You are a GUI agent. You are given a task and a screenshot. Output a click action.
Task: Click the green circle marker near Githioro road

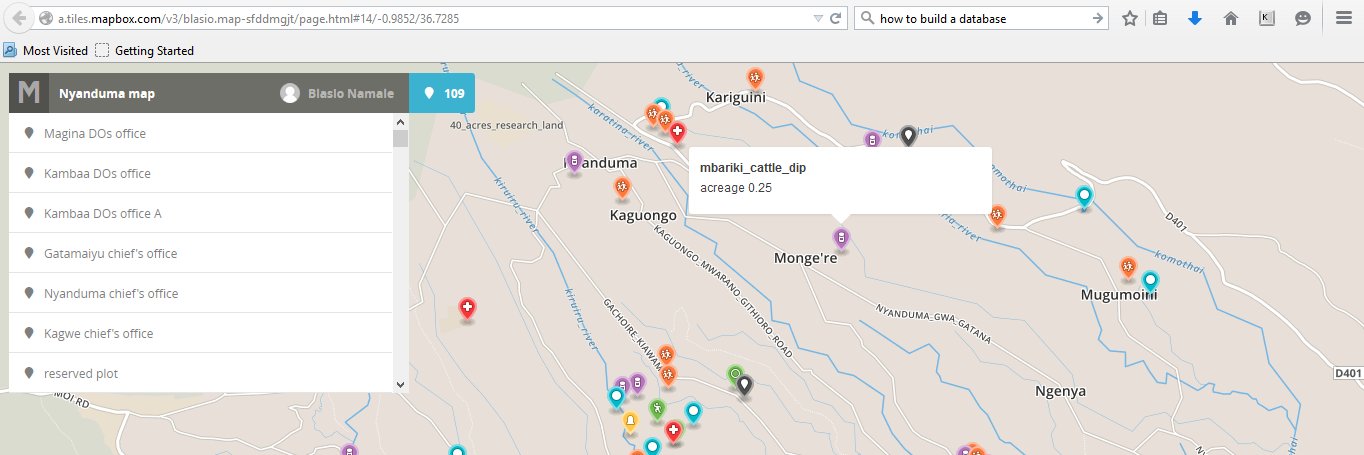click(x=735, y=376)
